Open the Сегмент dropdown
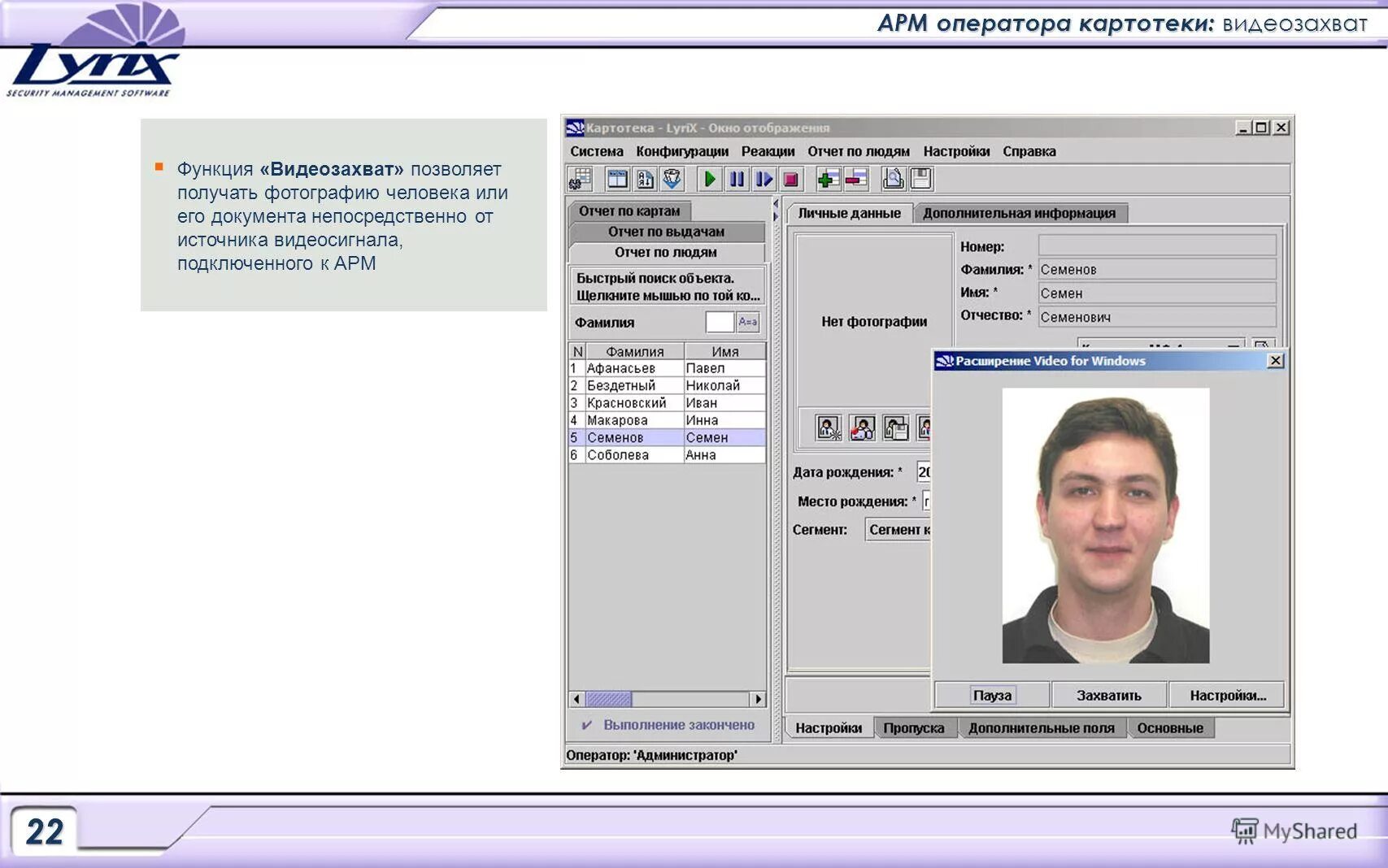1388x868 pixels. pyautogui.click(x=898, y=529)
